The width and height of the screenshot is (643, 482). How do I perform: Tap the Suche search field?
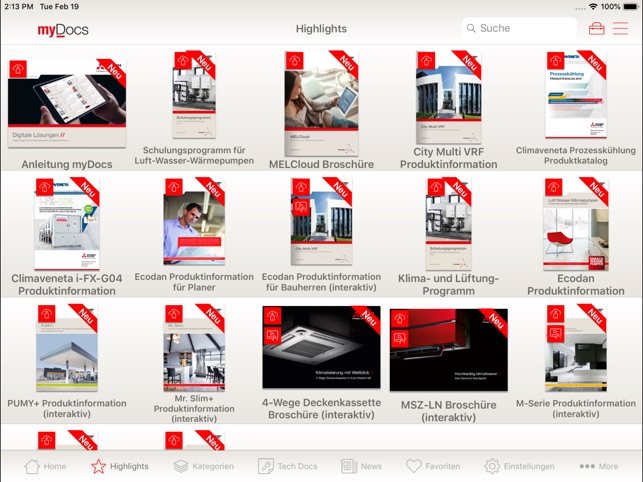pyautogui.click(x=519, y=28)
